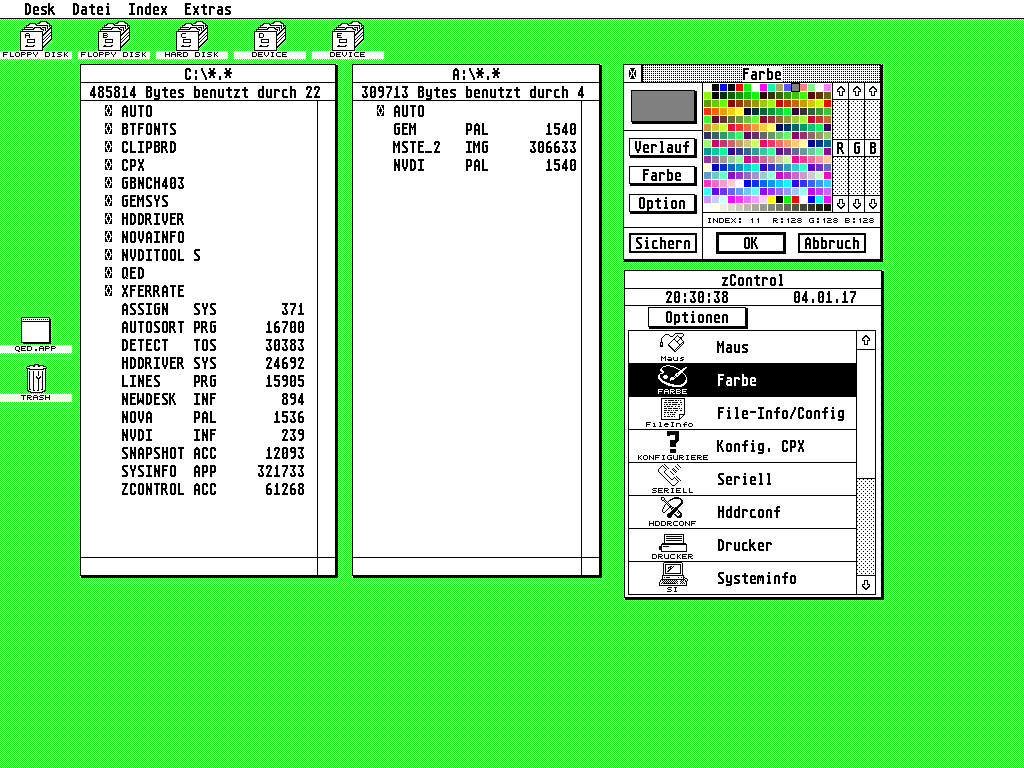Click the SI computer icon in zControl
The height and width of the screenshot is (768, 1024).
(x=673, y=577)
